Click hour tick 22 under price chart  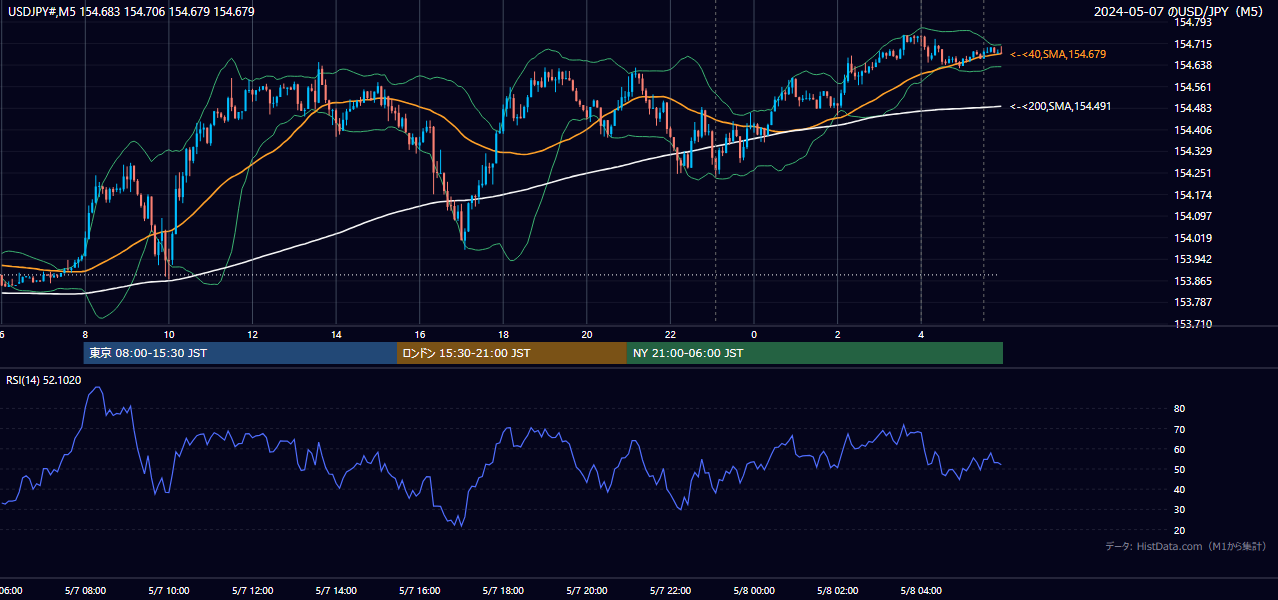(670, 335)
